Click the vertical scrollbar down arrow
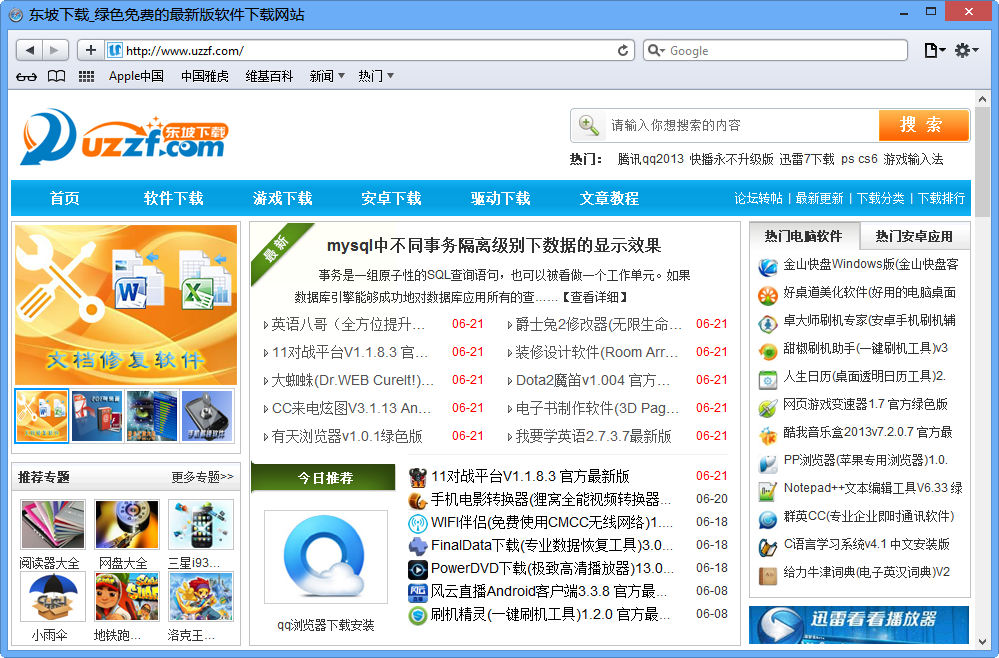 coord(982,642)
